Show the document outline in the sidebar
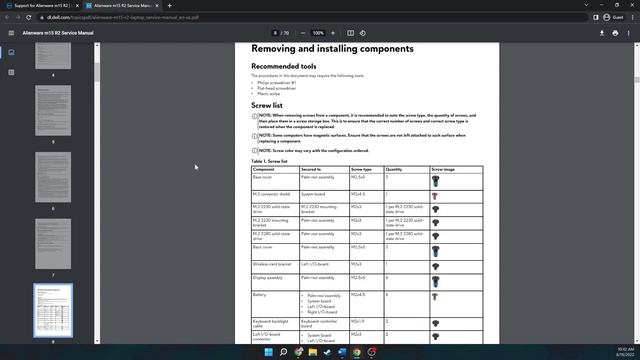 pyautogui.click(x=11, y=72)
